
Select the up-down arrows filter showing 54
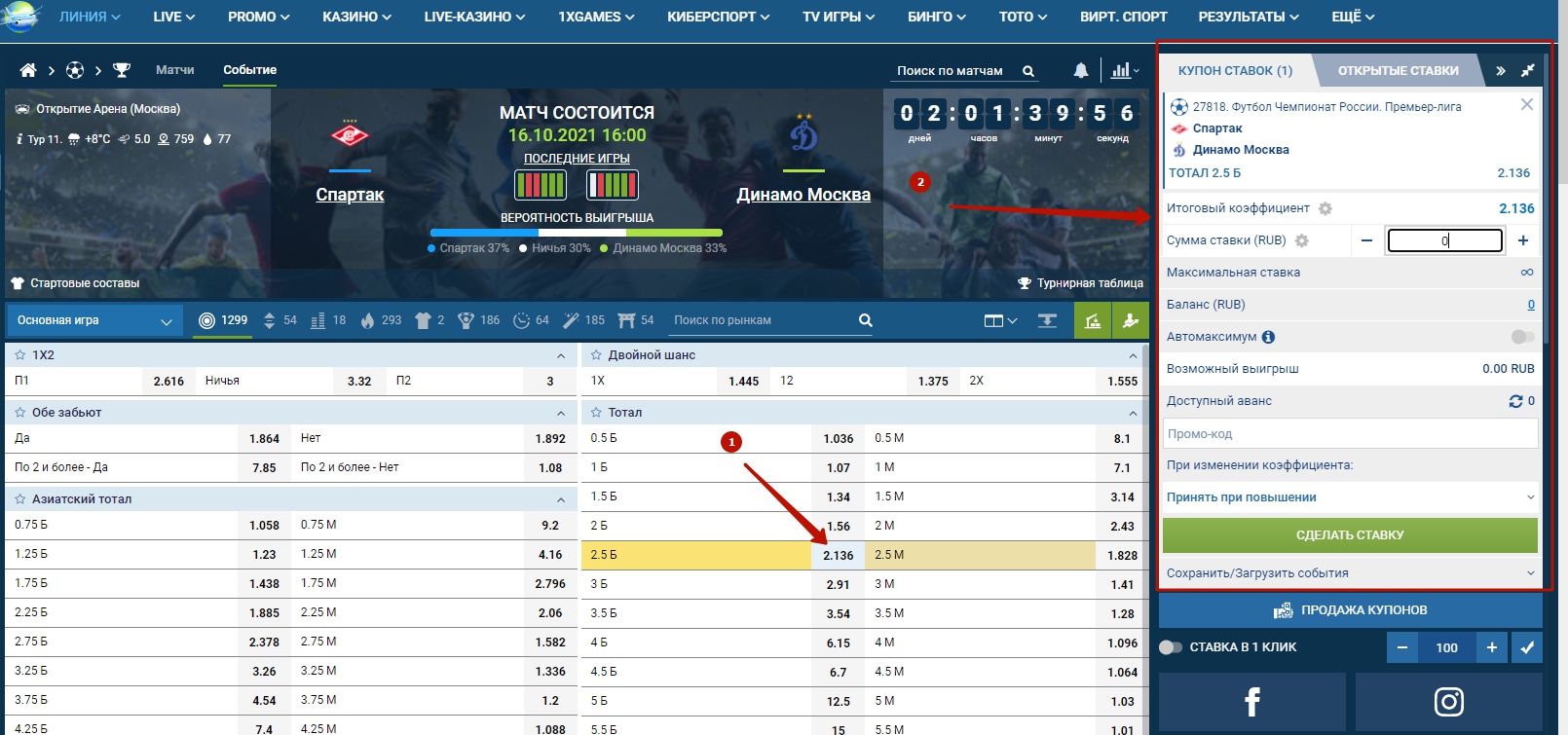pos(280,320)
